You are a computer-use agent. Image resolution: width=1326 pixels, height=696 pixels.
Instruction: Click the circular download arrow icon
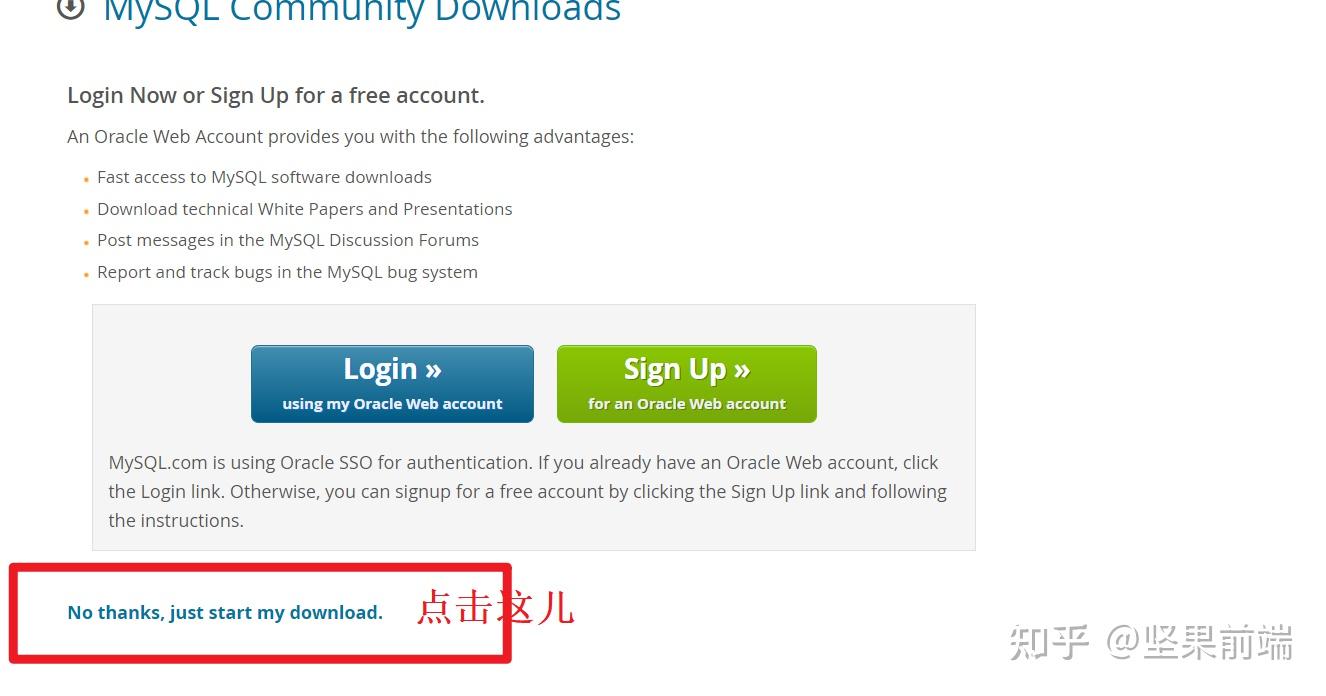point(70,8)
